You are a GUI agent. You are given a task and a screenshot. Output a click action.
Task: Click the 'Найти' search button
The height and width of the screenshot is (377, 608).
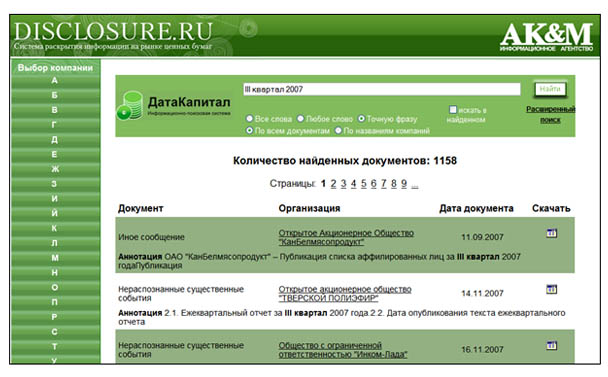coord(550,89)
